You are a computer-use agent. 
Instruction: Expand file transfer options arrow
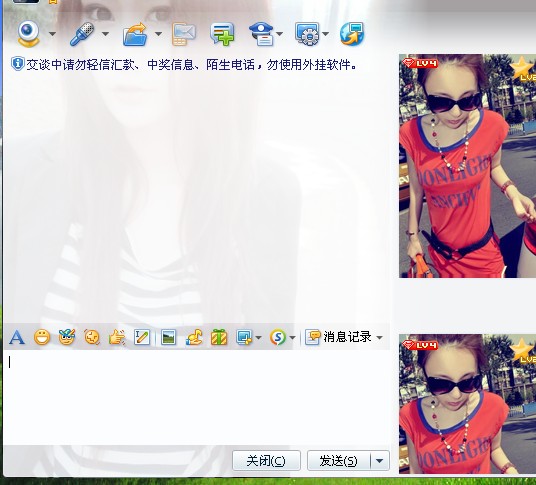coord(158,34)
